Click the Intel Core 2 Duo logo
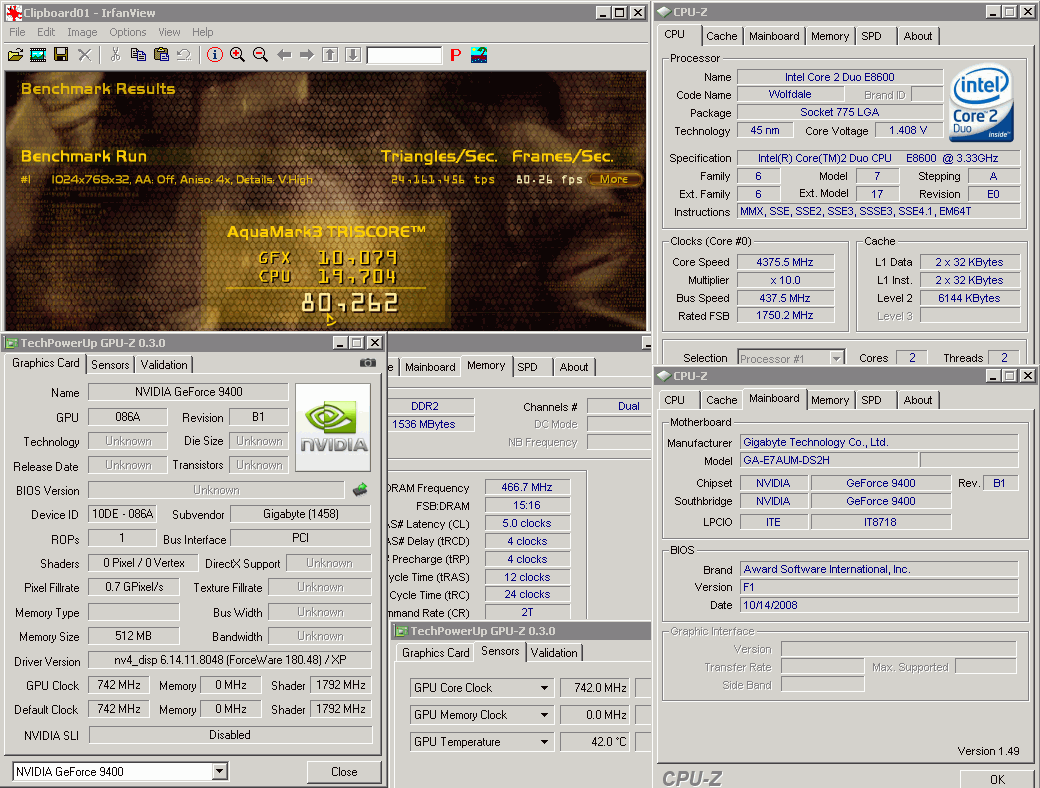 (981, 103)
